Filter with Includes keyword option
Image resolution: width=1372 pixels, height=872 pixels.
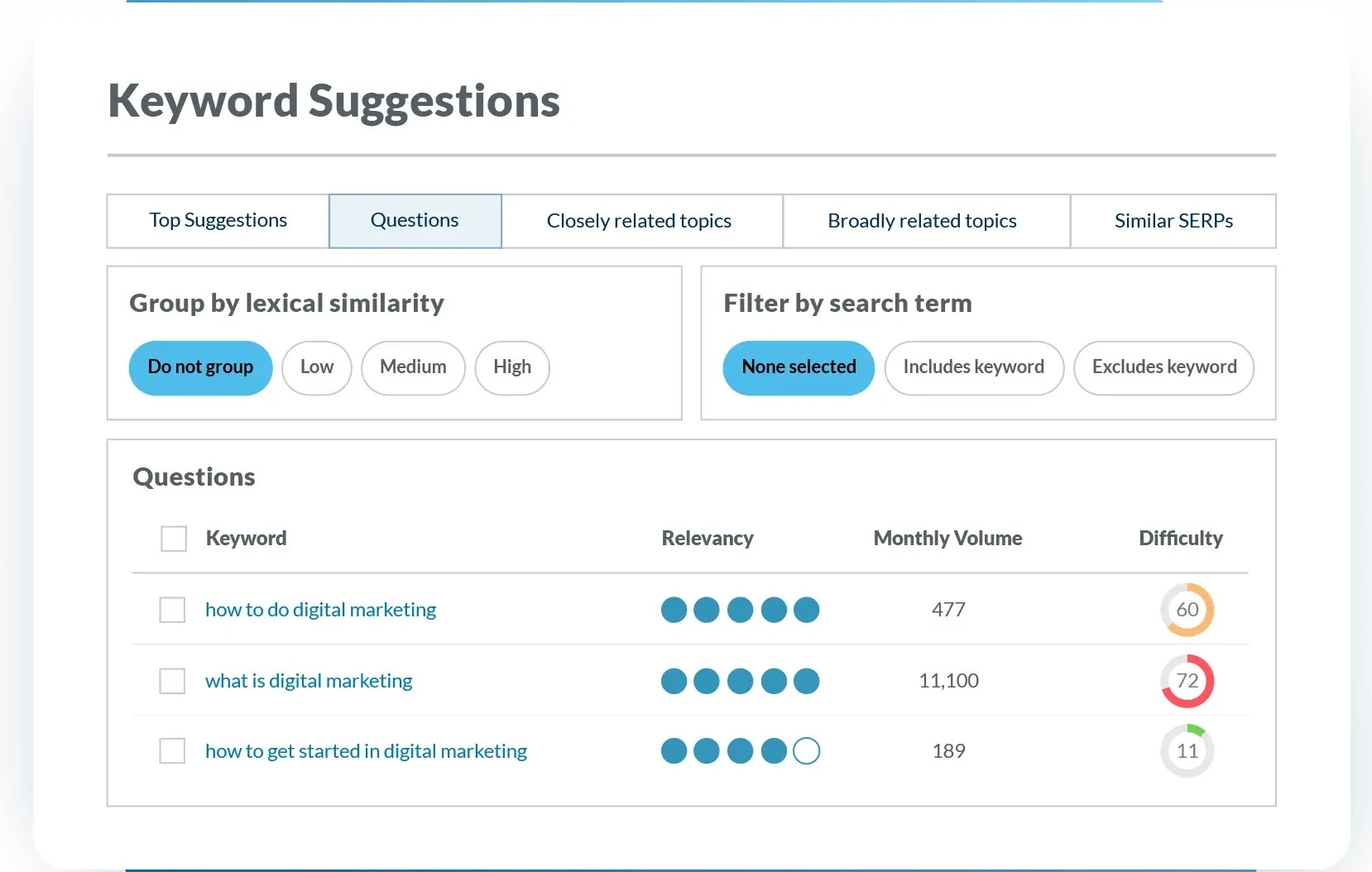(x=973, y=367)
